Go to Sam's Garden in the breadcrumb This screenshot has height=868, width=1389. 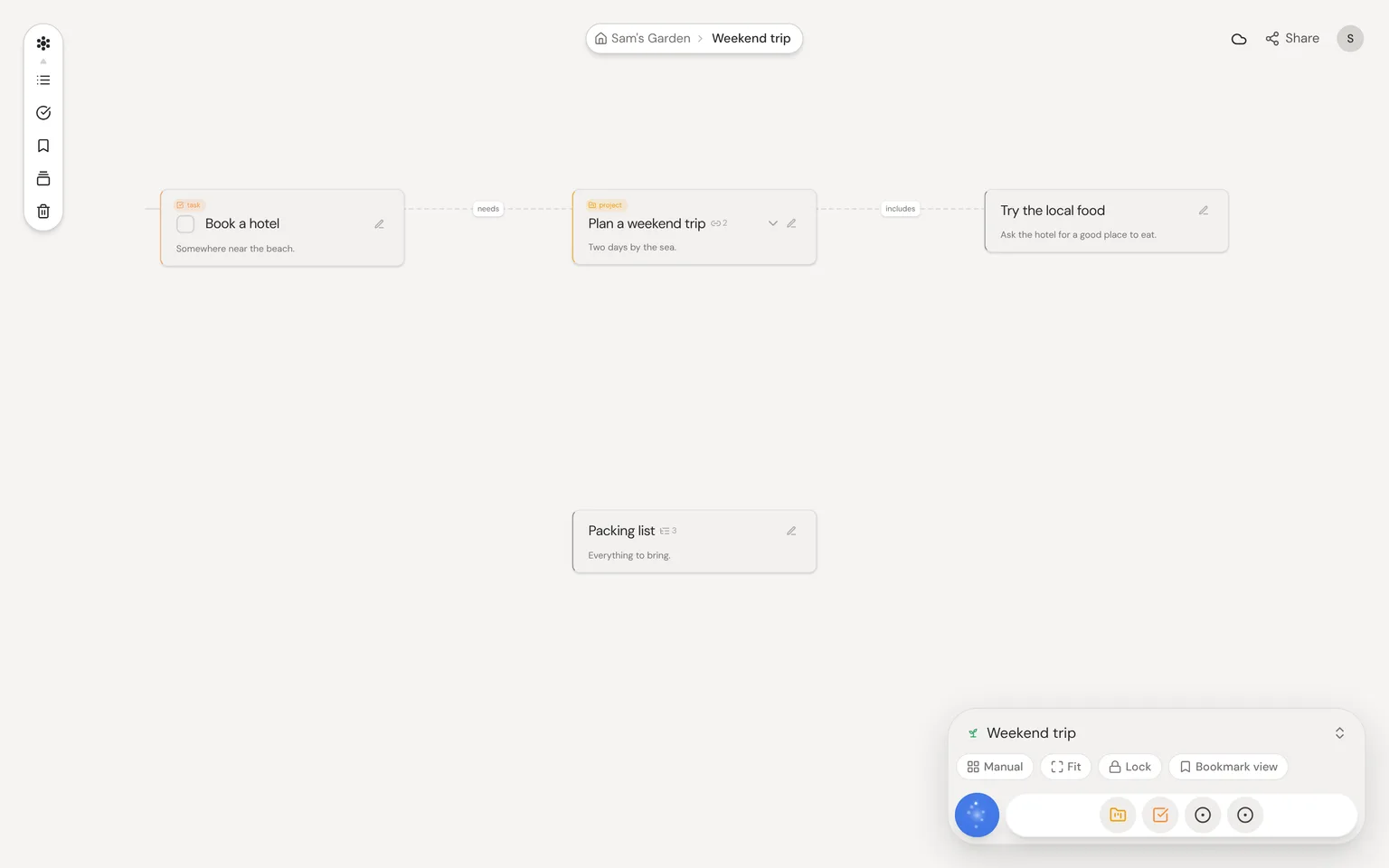coord(643,38)
